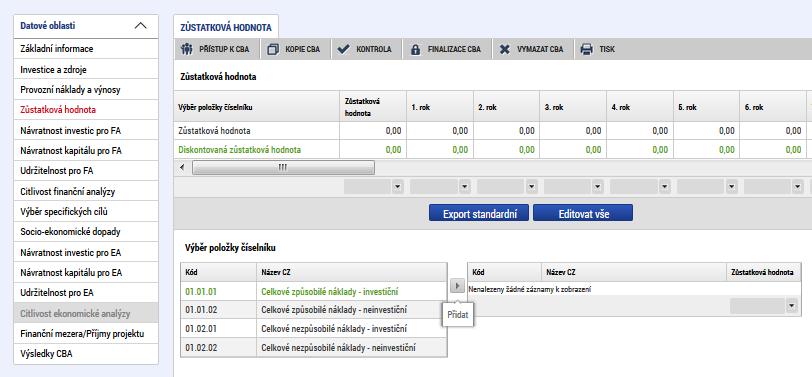Screen dimensions: 812x377
Task: Open Finanční mezera/Příjmy projektu
Action: pyautogui.click(x=86, y=334)
